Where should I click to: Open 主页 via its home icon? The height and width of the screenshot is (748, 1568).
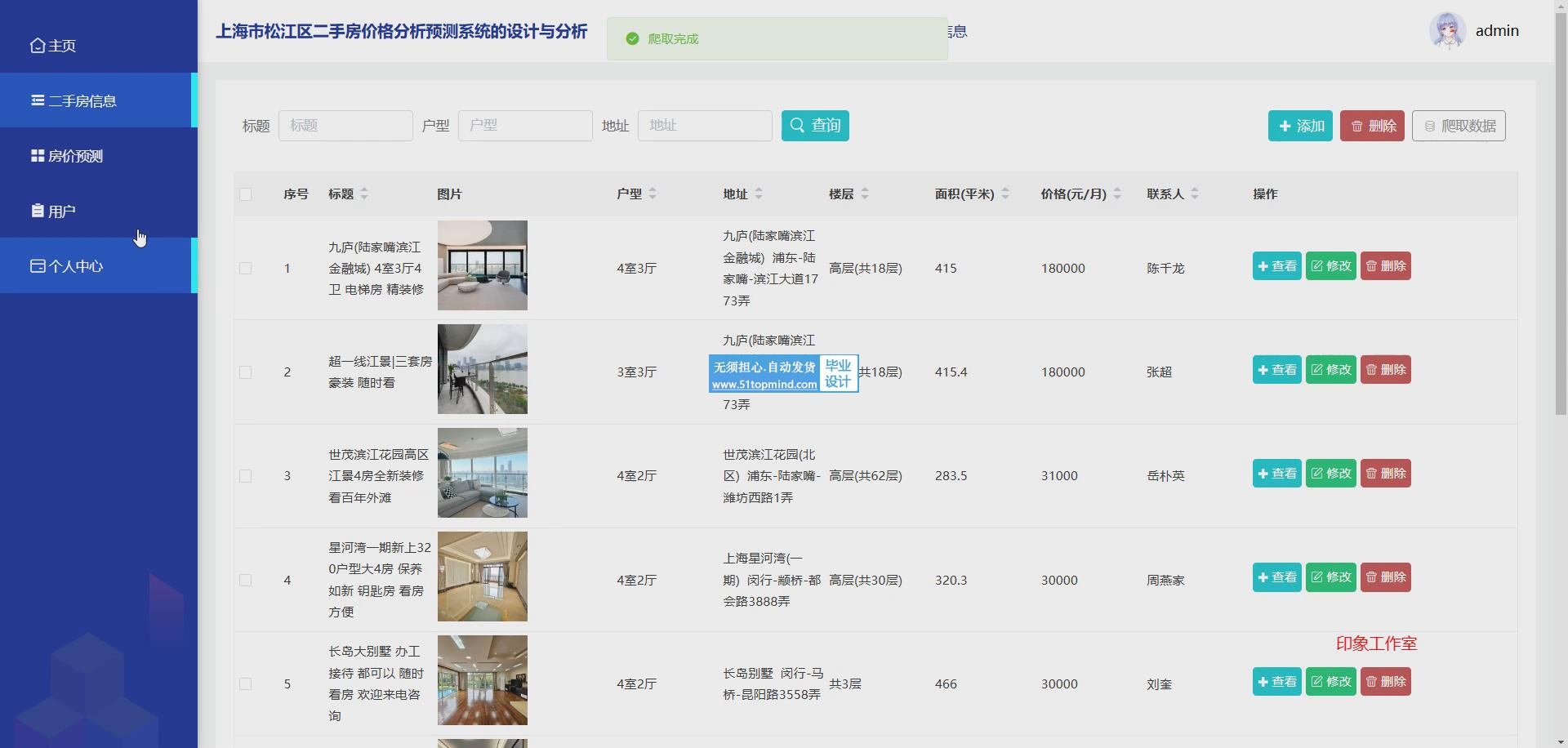(x=38, y=46)
